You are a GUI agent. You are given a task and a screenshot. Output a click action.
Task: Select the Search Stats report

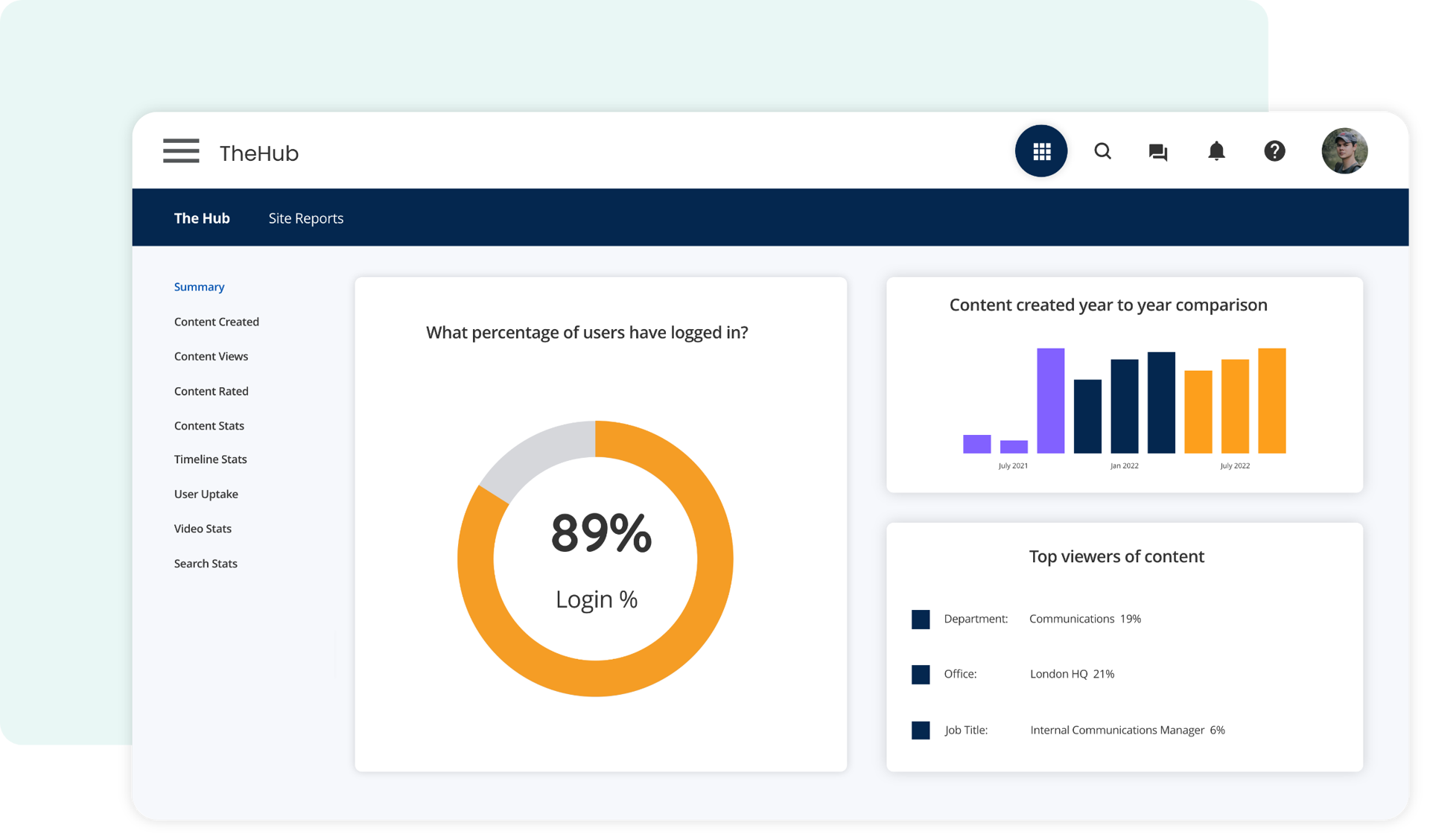[206, 563]
